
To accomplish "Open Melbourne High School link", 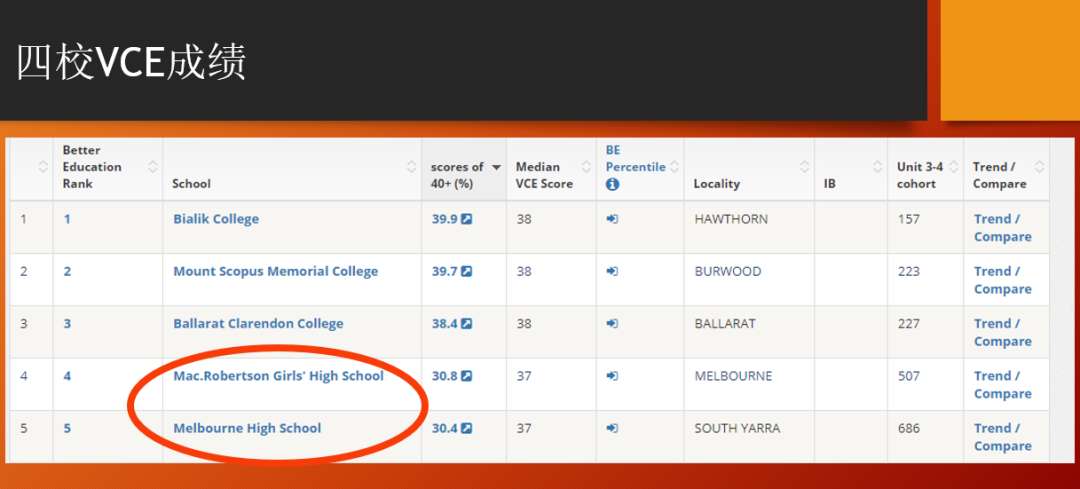I will point(247,428).
